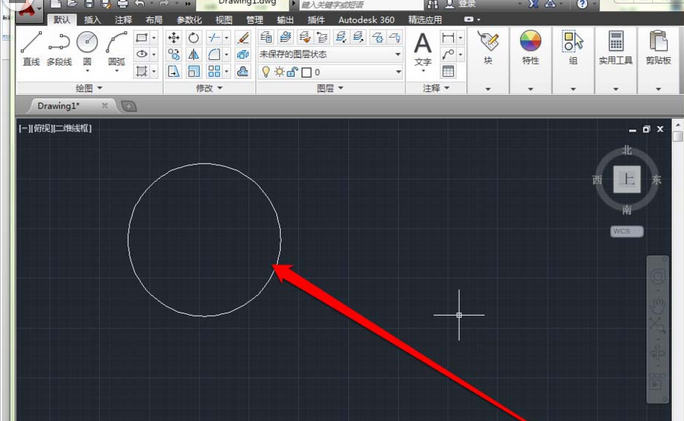684x421 pixels.
Task: Click the 上 (Top) face of ViewCube
Action: tap(627, 180)
